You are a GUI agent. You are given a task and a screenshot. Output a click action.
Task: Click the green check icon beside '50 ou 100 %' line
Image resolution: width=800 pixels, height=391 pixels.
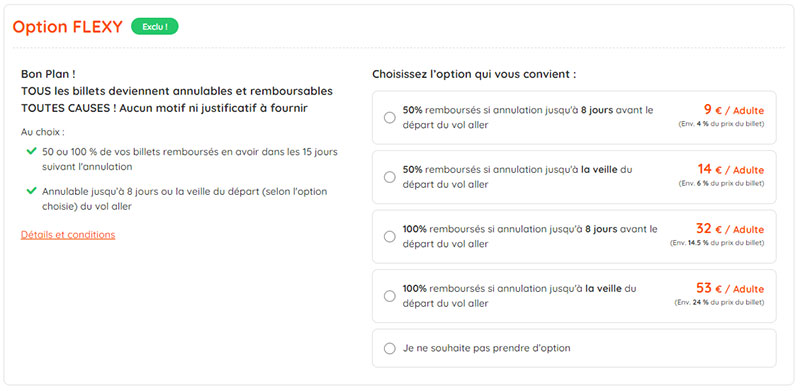32,151
